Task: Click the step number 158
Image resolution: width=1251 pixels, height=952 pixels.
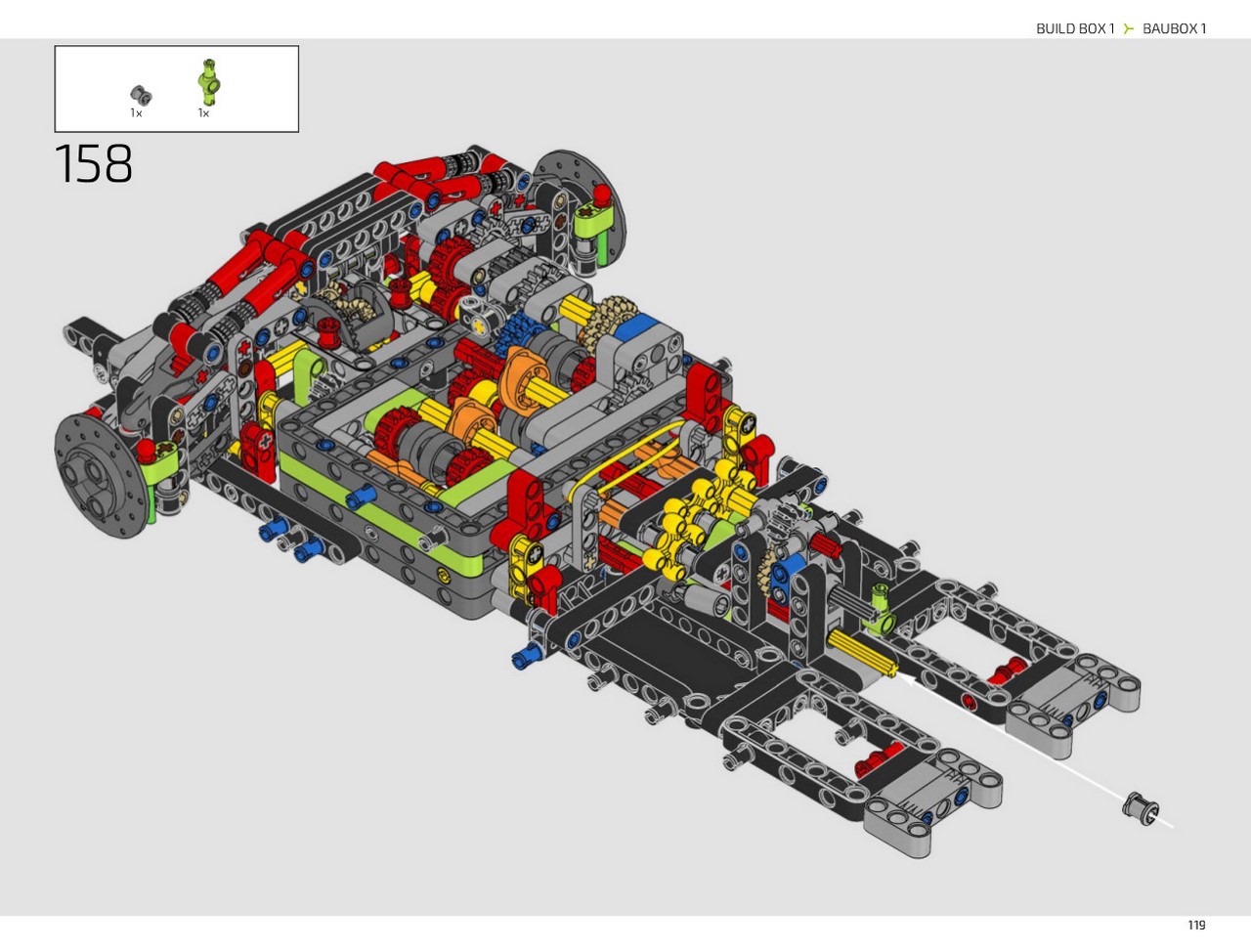Action: tap(94, 163)
